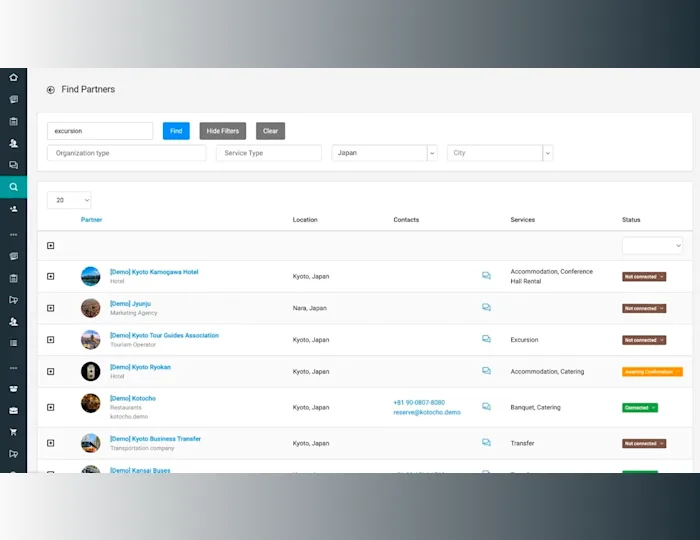Click the blue Find button
The image size is (700, 540).
click(x=176, y=131)
